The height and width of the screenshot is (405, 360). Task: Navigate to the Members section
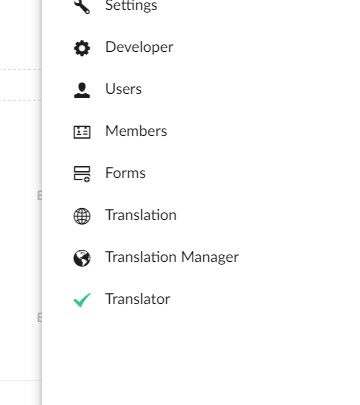click(x=136, y=131)
